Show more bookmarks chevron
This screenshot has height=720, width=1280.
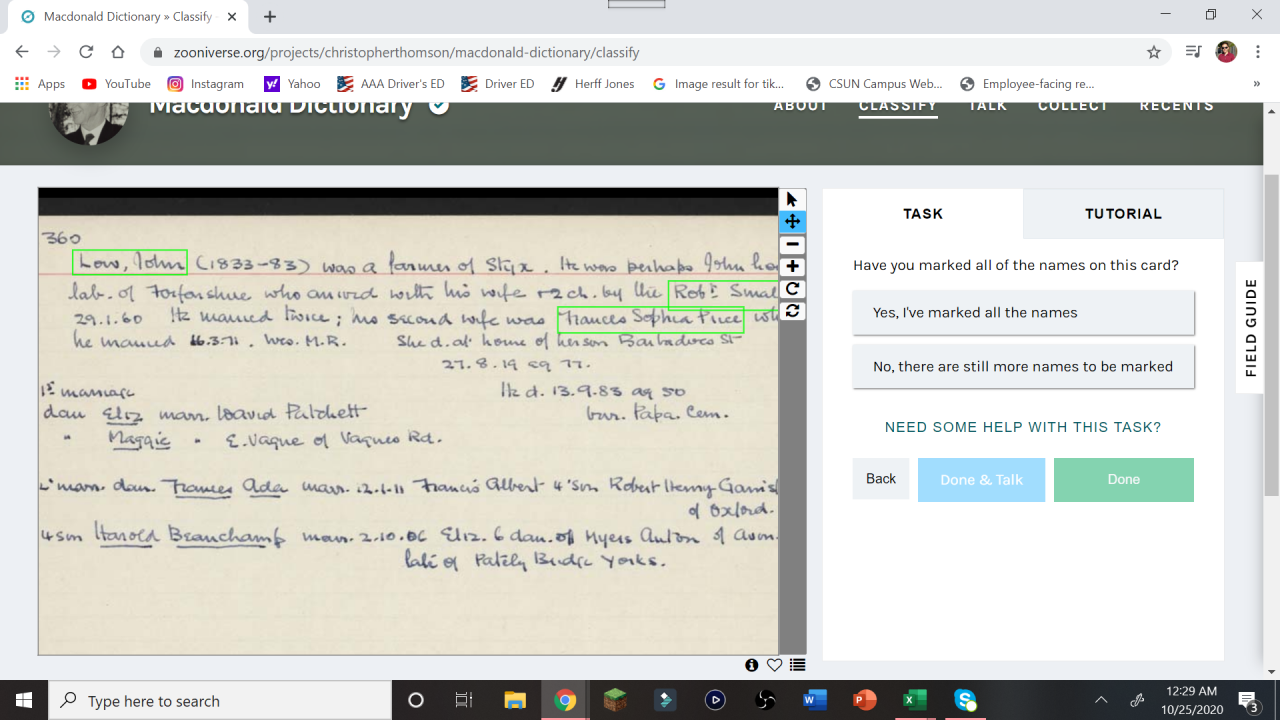pyautogui.click(x=1257, y=84)
